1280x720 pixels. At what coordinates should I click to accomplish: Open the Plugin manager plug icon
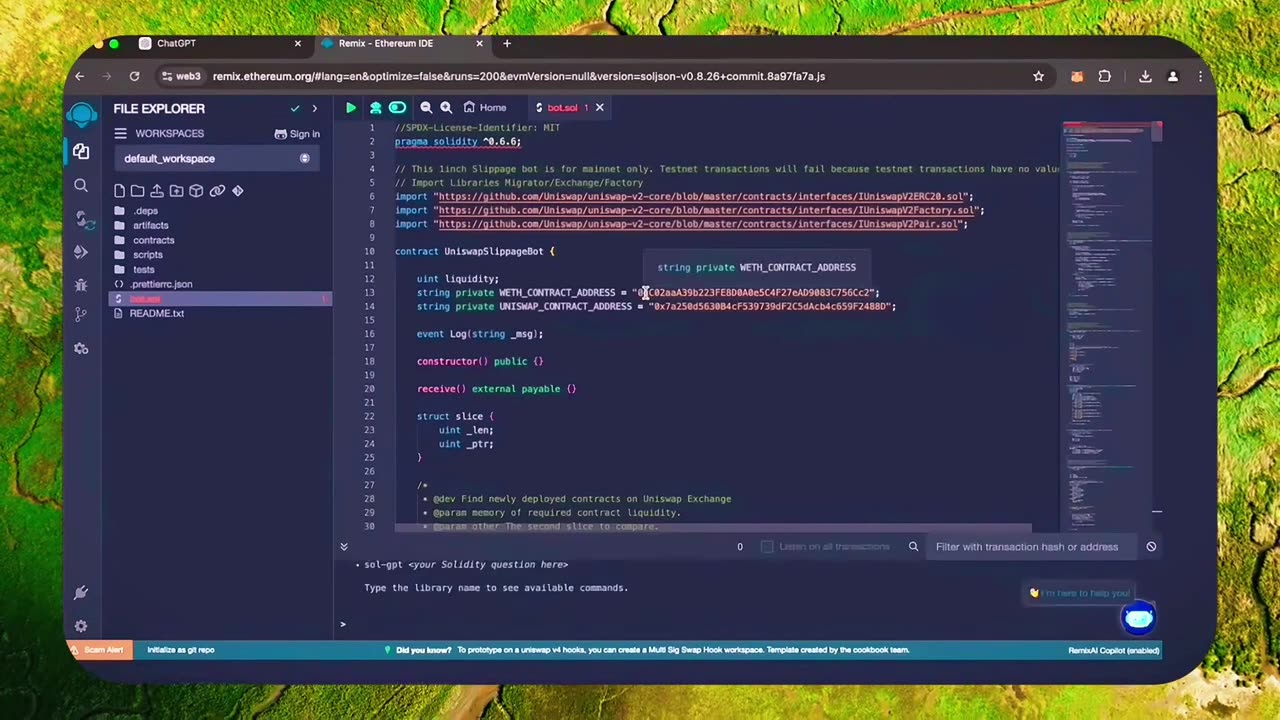point(81,593)
